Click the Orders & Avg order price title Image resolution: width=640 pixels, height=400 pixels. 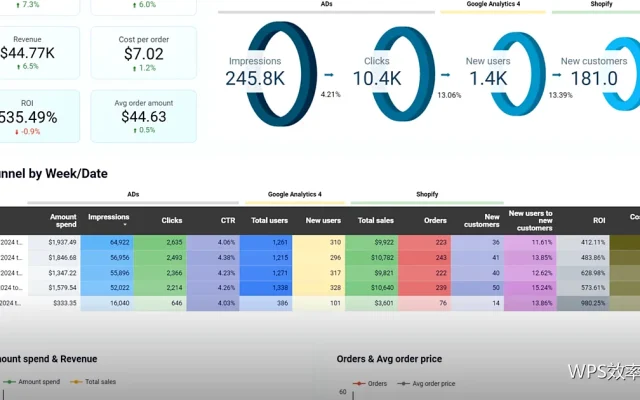pos(389,359)
